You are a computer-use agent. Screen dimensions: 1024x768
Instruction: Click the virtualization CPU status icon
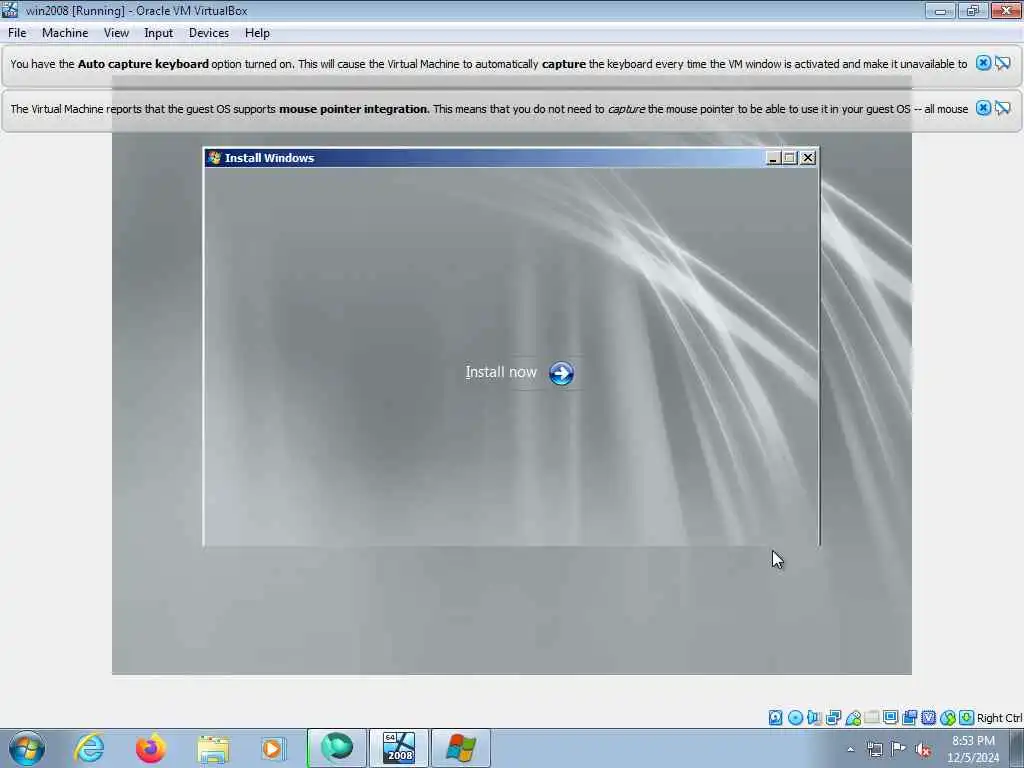click(x=928, y=718)
